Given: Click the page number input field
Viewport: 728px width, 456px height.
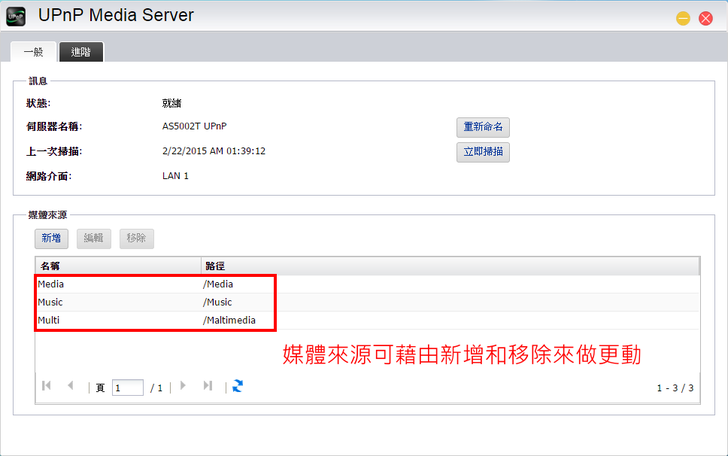Looking at the screenshot, I should pyautogui.click(x=128, y=388).
